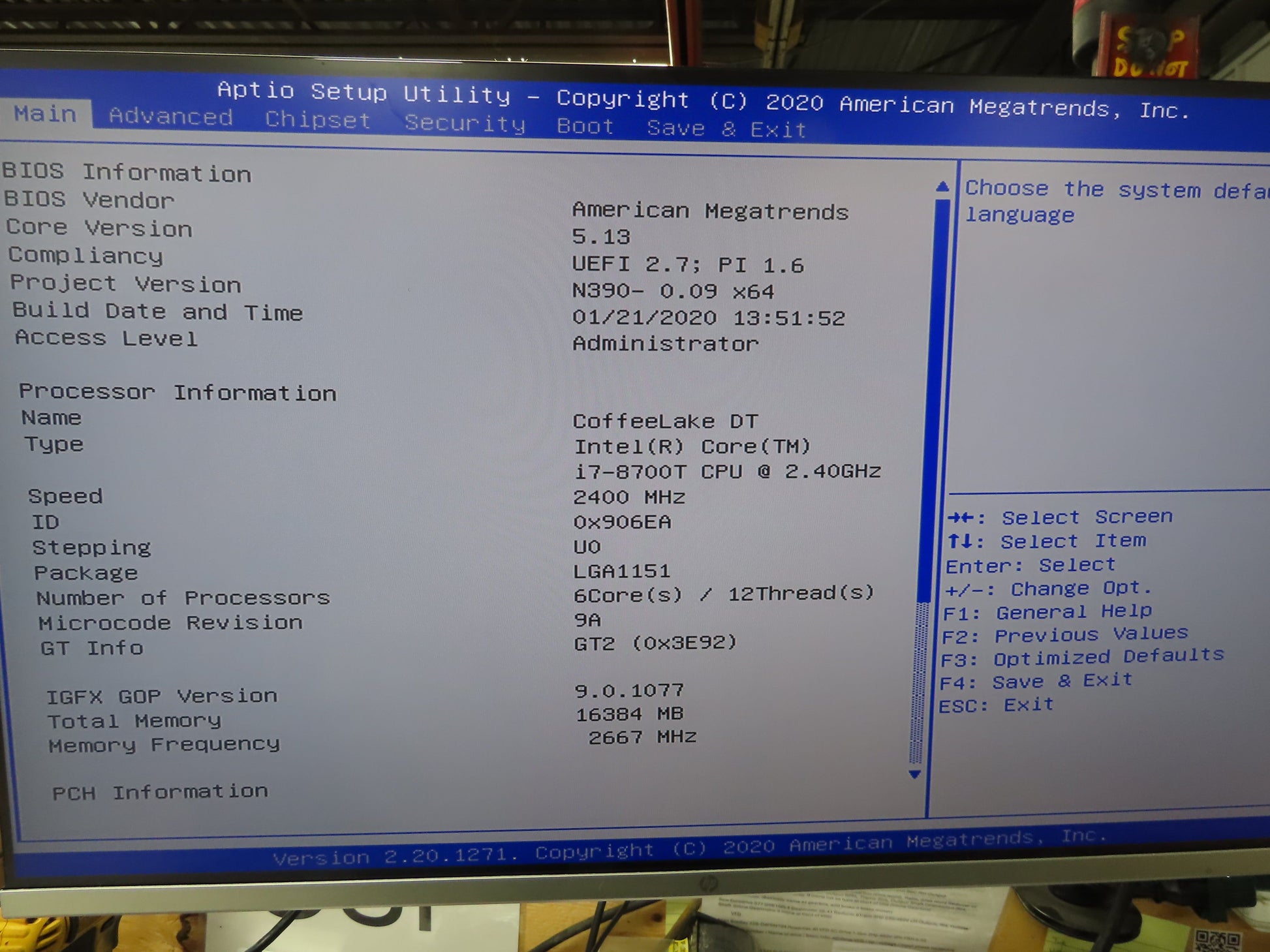Click F3: Optimized Defaults hint

(1081, 657)
